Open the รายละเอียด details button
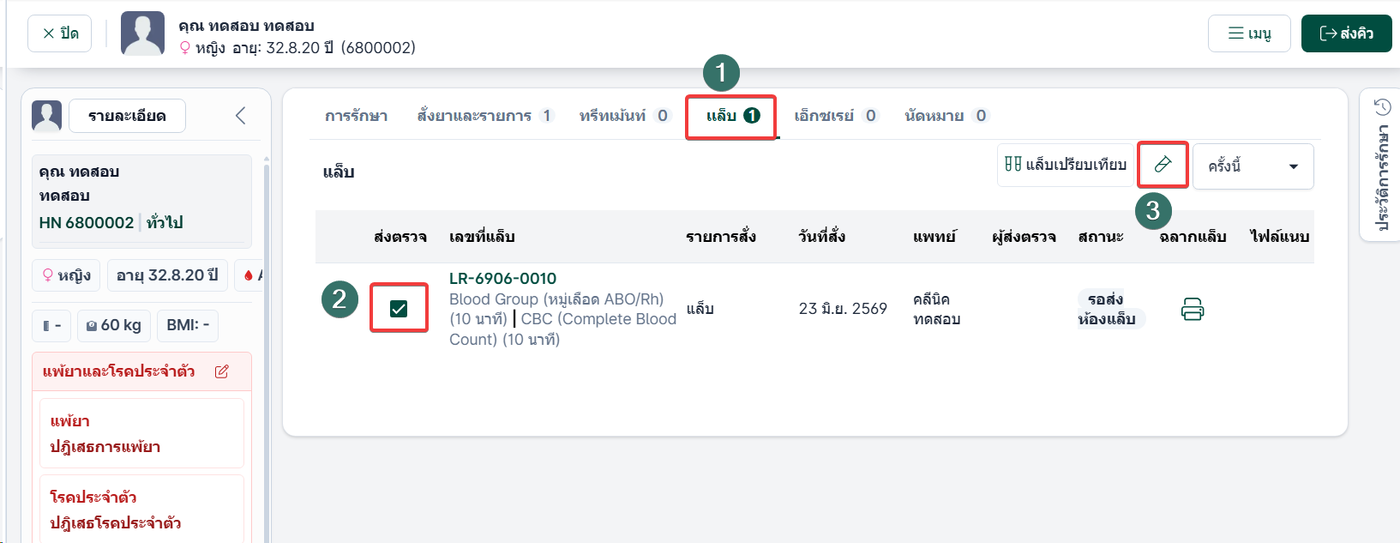The width and height of the screenshot is (1400, 543). pyautogui.click(x=127, y=116)
